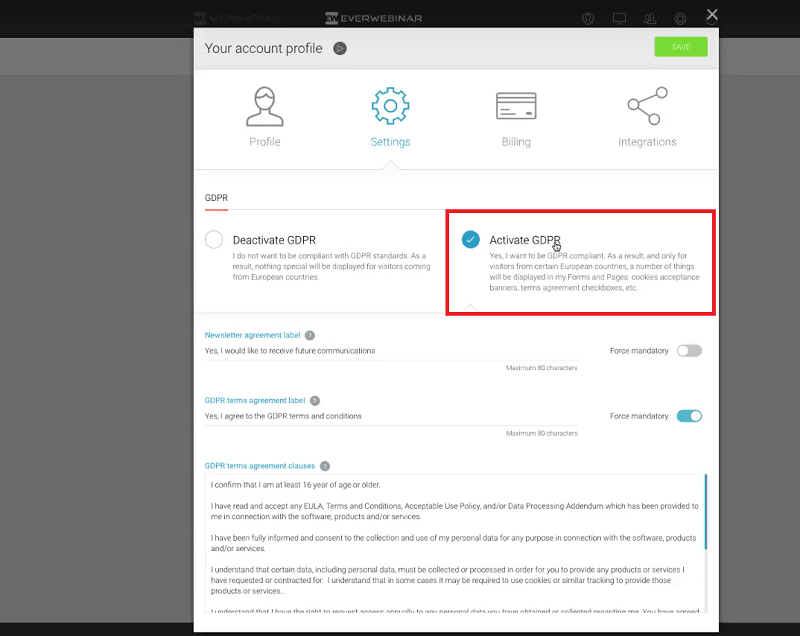Click the support lifebuoy icon in header
The width and height of the screenshot is (800, 636).
click(680, 19)
